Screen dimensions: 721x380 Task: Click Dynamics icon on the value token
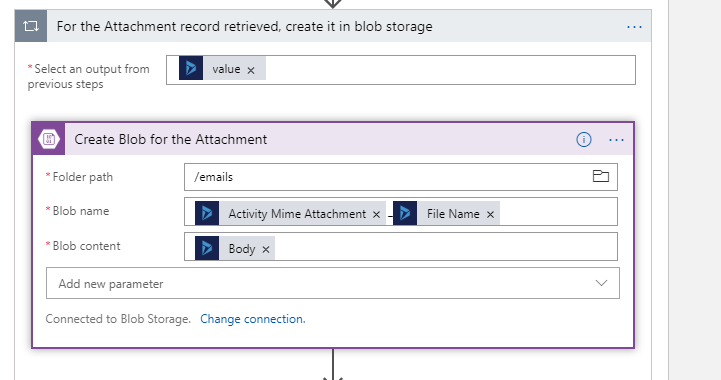coord(191,69)
